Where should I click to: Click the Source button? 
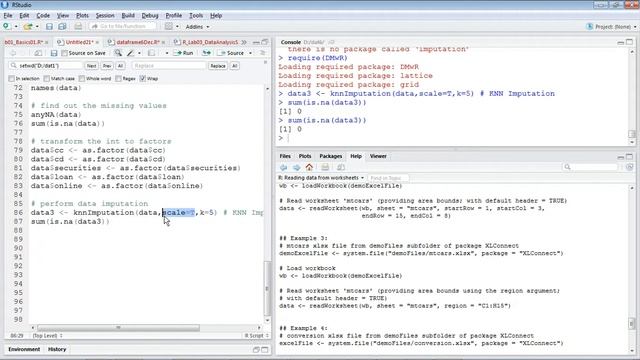pos(231,53)
